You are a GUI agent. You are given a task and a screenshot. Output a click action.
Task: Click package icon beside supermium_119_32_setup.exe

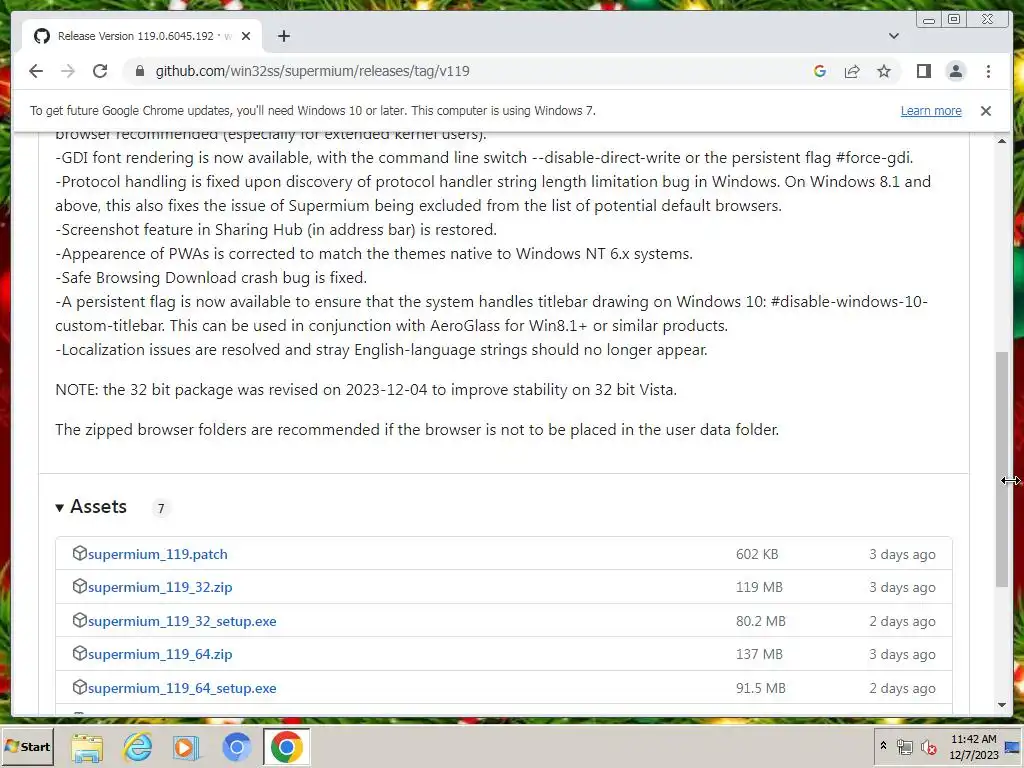(x=80, y=620)
